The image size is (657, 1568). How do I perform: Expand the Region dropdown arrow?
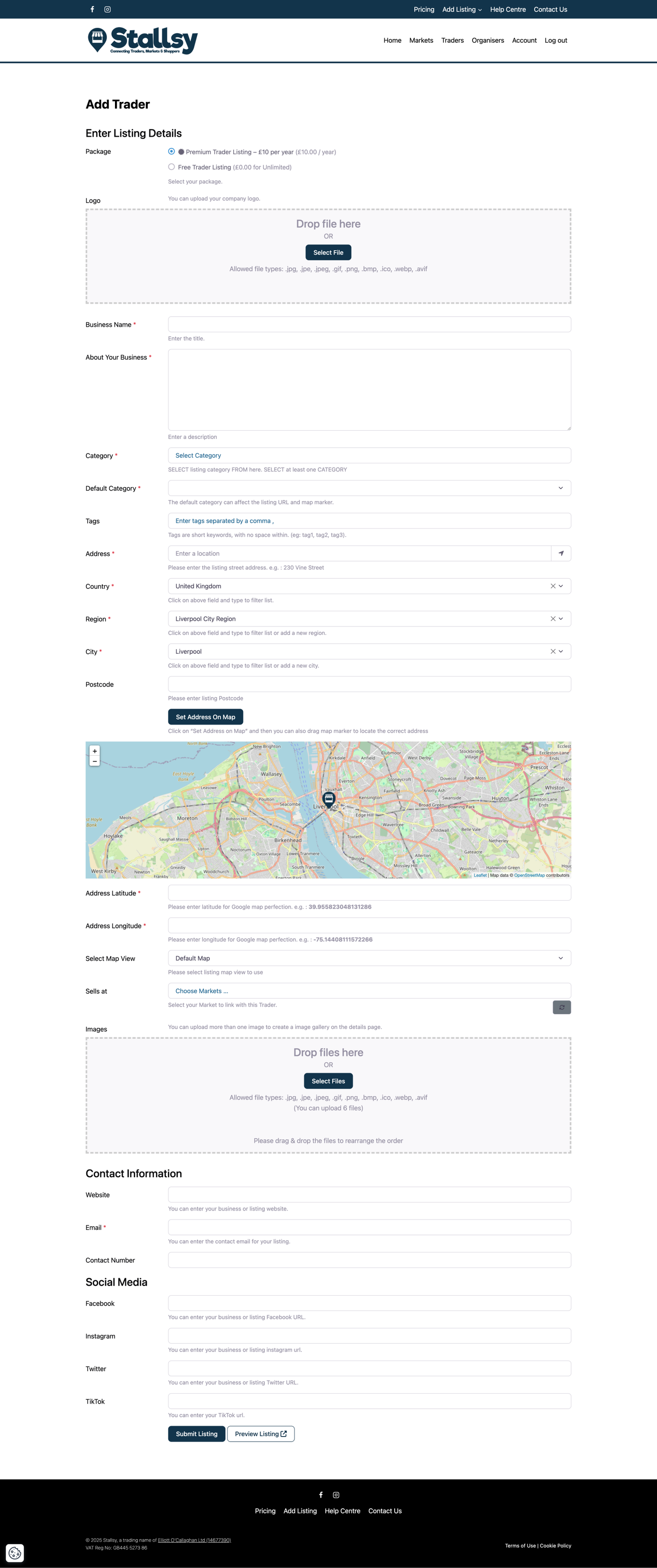point(561,618)
